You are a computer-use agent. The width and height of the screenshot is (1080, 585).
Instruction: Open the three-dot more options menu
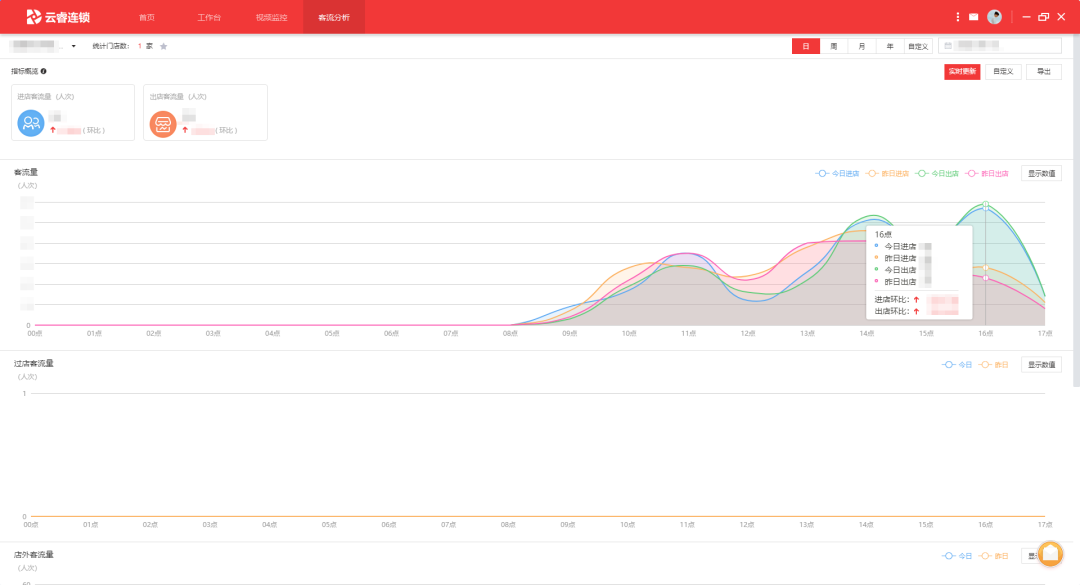point(957,17)
